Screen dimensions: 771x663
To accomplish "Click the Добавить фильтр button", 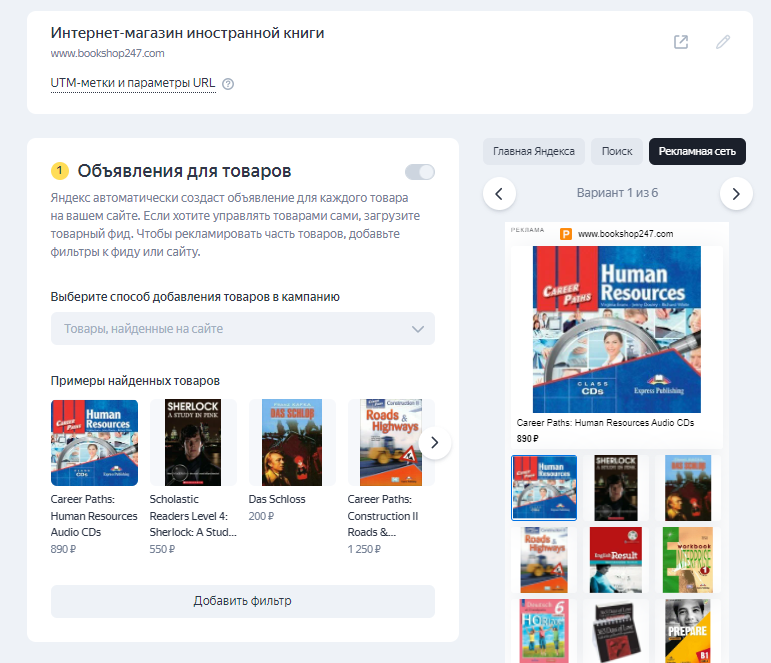I will tap(243, 601).
